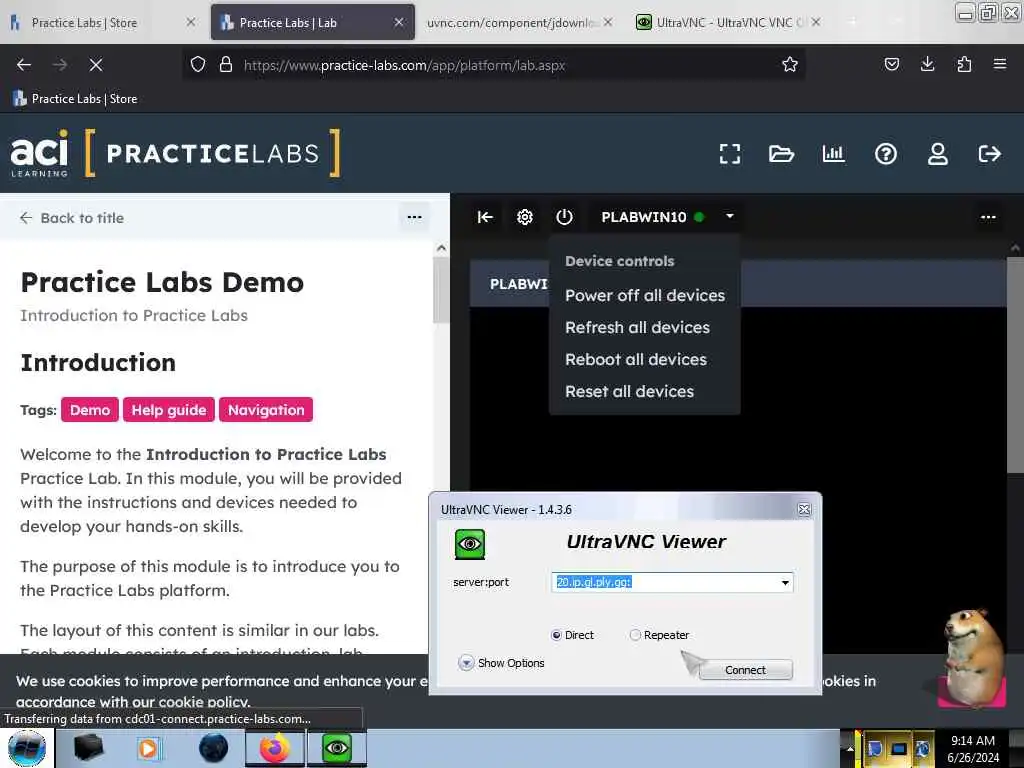Open the device panel ellipsis menu

tap(988, 217)
